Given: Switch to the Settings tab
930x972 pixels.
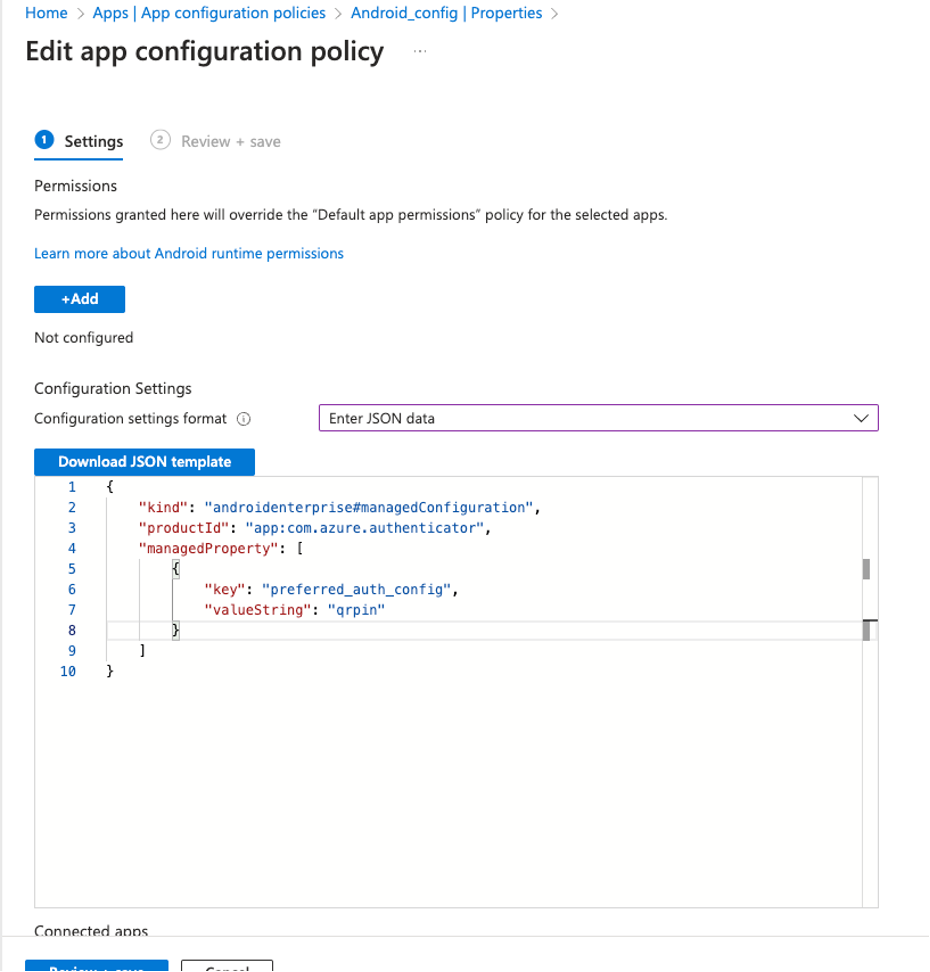Looking at the screenshot, I should [x=93, y=141].
